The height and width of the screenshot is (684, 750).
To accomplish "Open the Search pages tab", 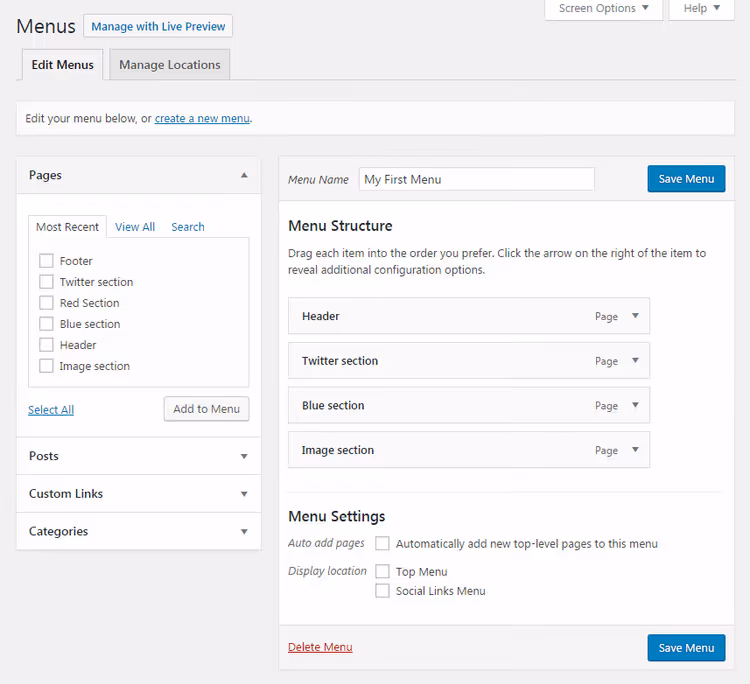I will [x=188, y=227].
